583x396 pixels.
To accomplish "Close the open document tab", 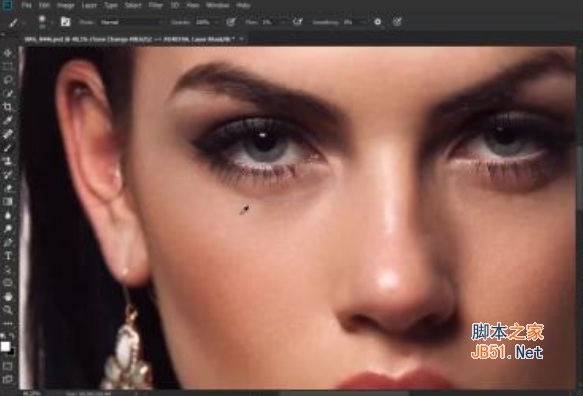I will 241,39.
